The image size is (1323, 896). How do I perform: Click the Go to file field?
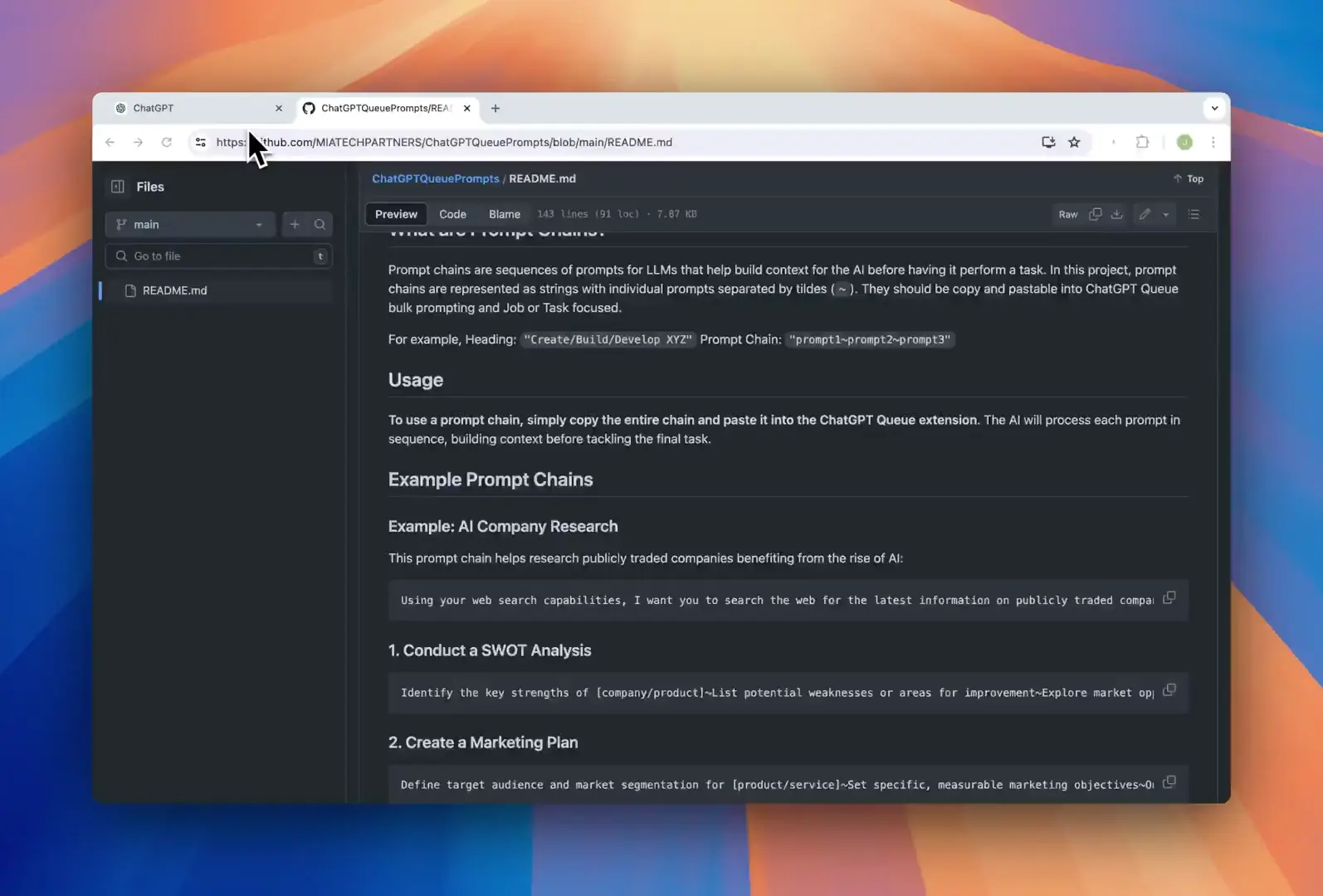[x=219, y=256]
